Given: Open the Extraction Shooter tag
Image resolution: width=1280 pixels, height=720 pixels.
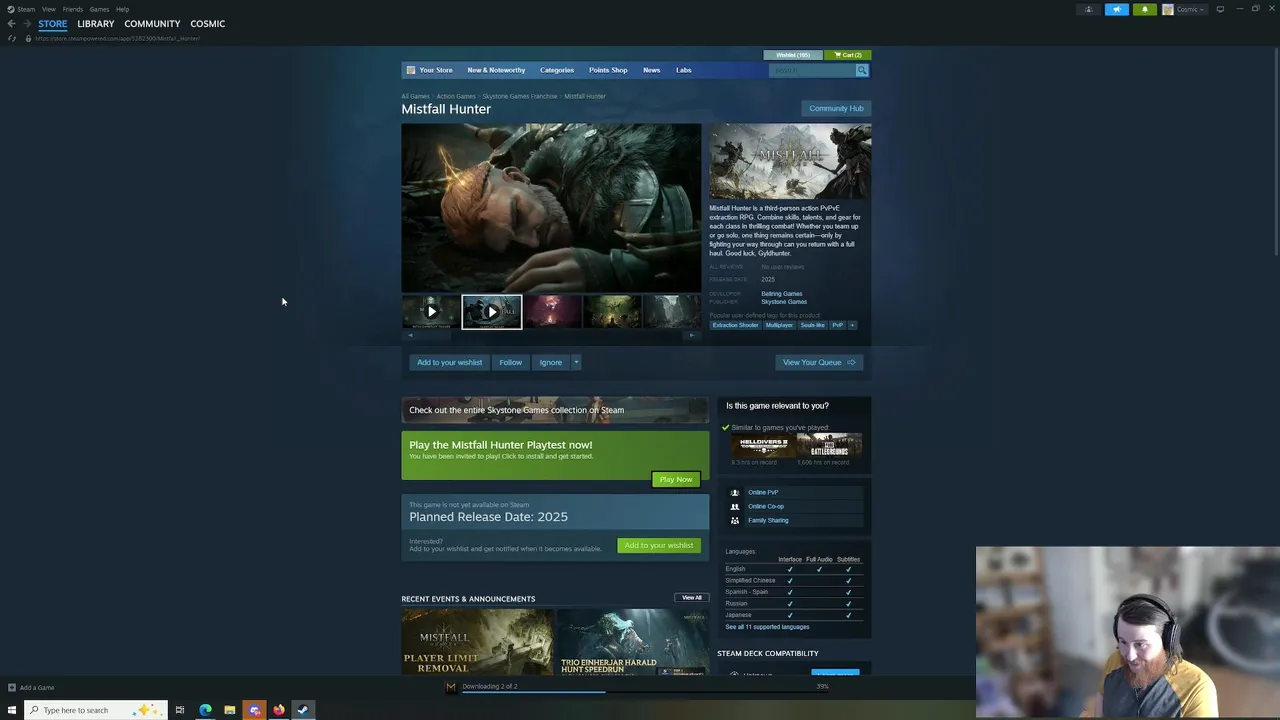Looking at the screenshot, I should (735, 325).
